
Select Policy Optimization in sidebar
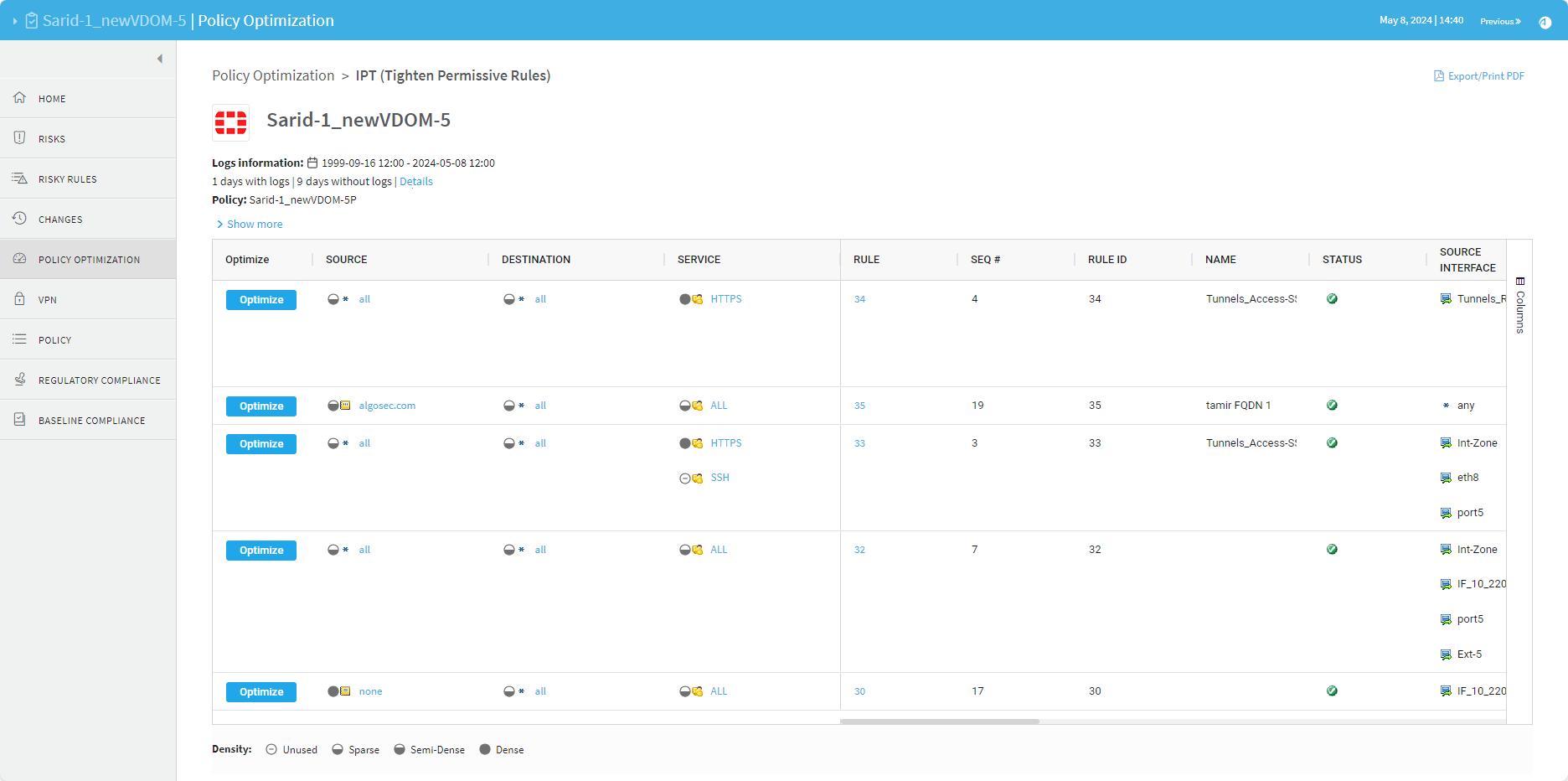tap(89, 260)
